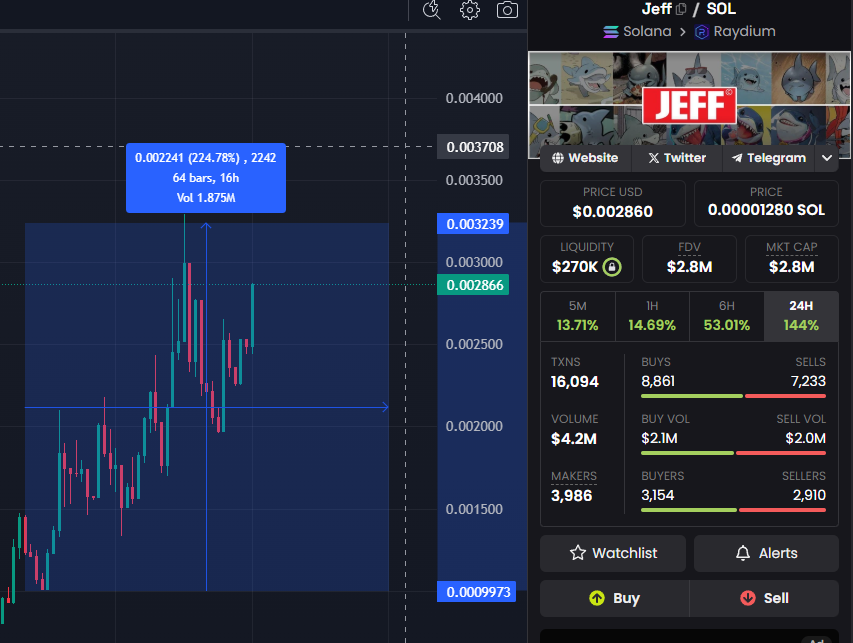The height and width of the screenshot is (643, 853).
Task: Click the buy vol versus sell vol bar
Action: 733,453
